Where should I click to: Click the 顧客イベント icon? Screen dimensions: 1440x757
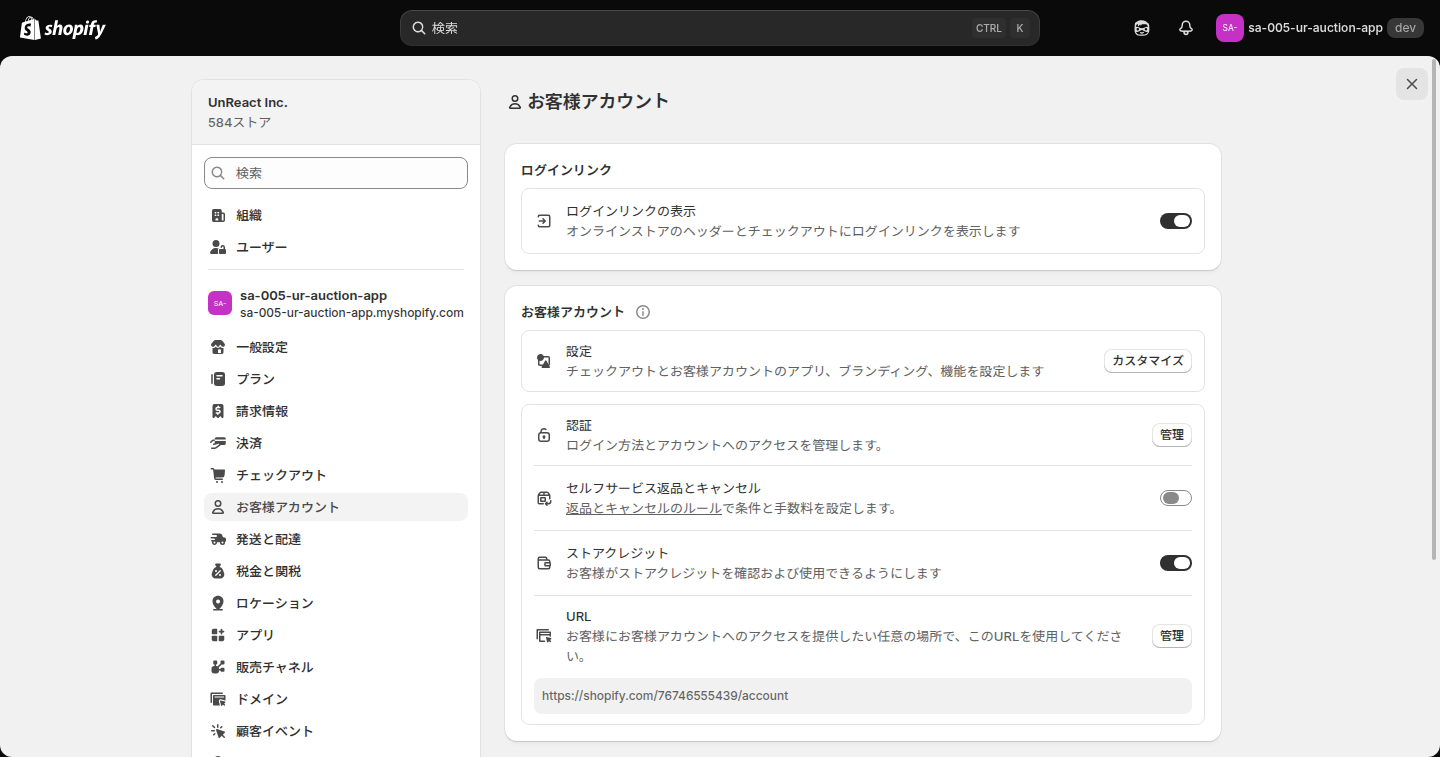point(218,731)
